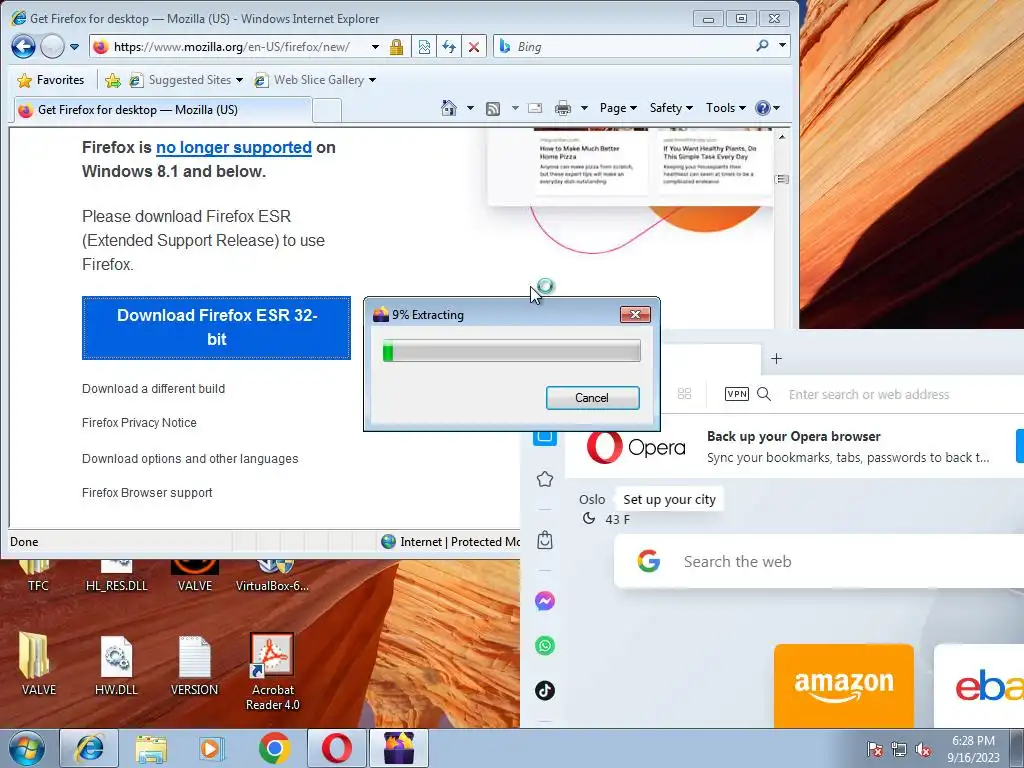Open a new blank IE tab
The width and height of the screenshot is (1024, 768).
[327, 110]
